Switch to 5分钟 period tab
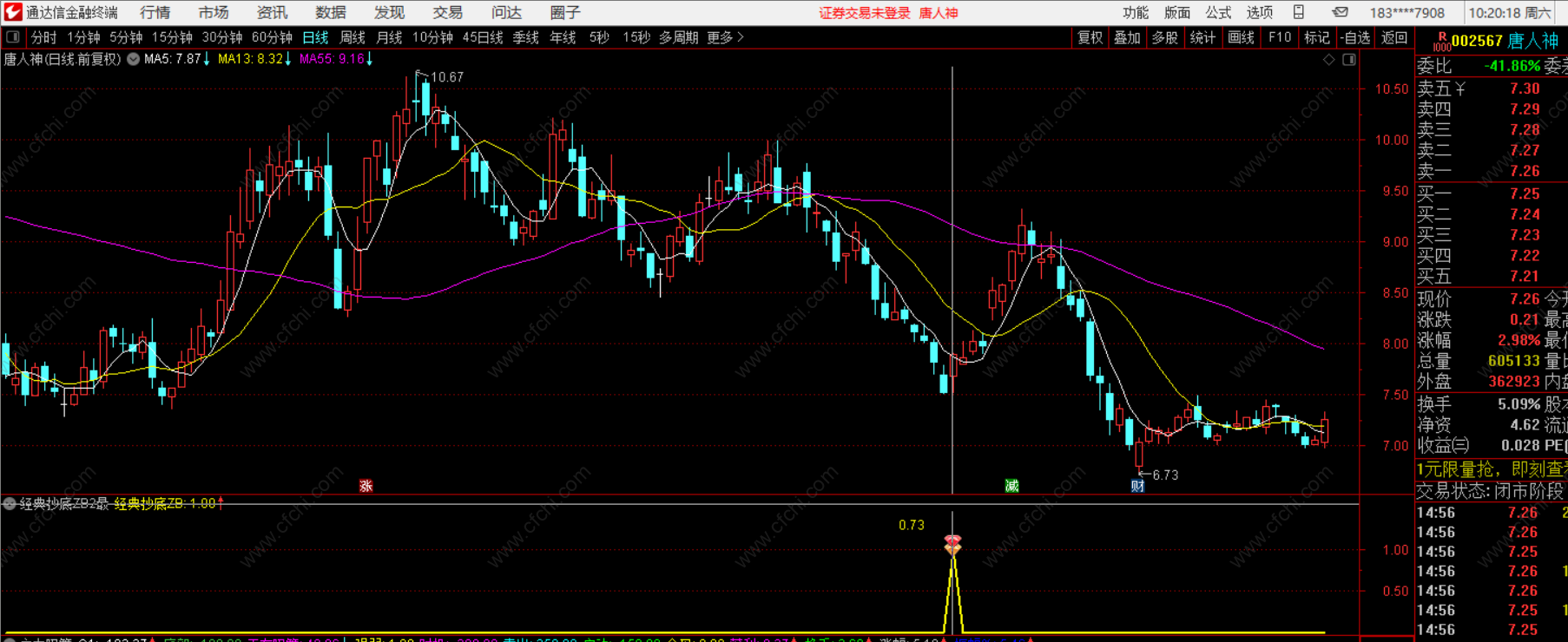This screenshot has width=1568, height=642. (x=126, y=37)
